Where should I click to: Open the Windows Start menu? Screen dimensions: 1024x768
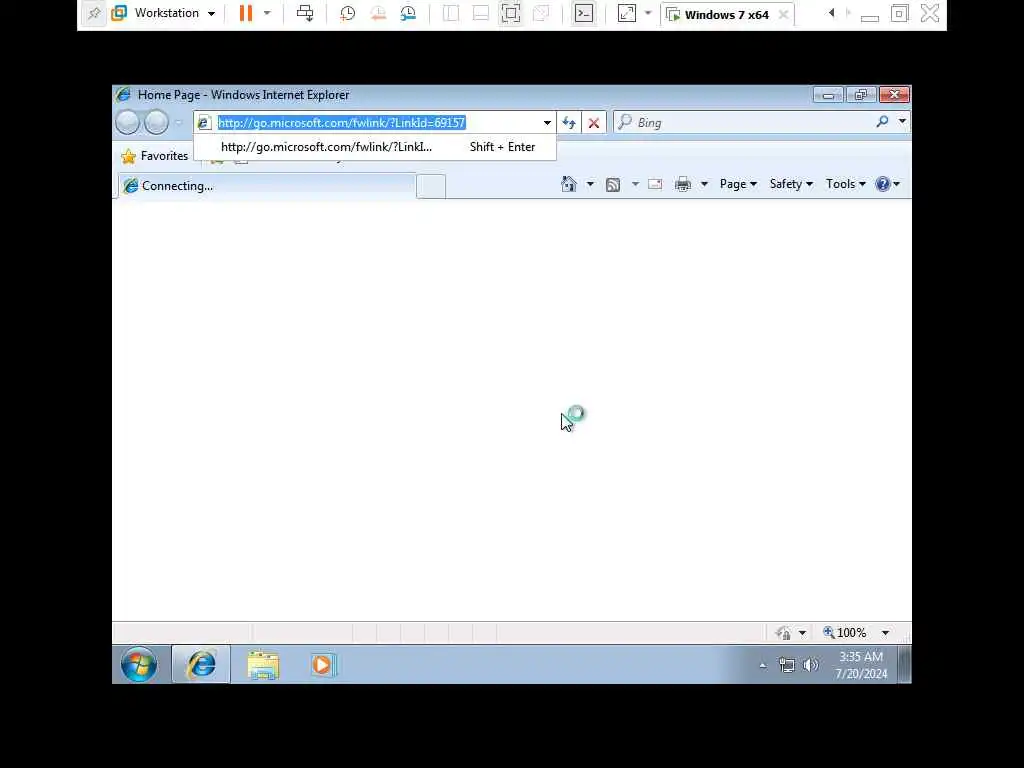(x=138, y=665)
